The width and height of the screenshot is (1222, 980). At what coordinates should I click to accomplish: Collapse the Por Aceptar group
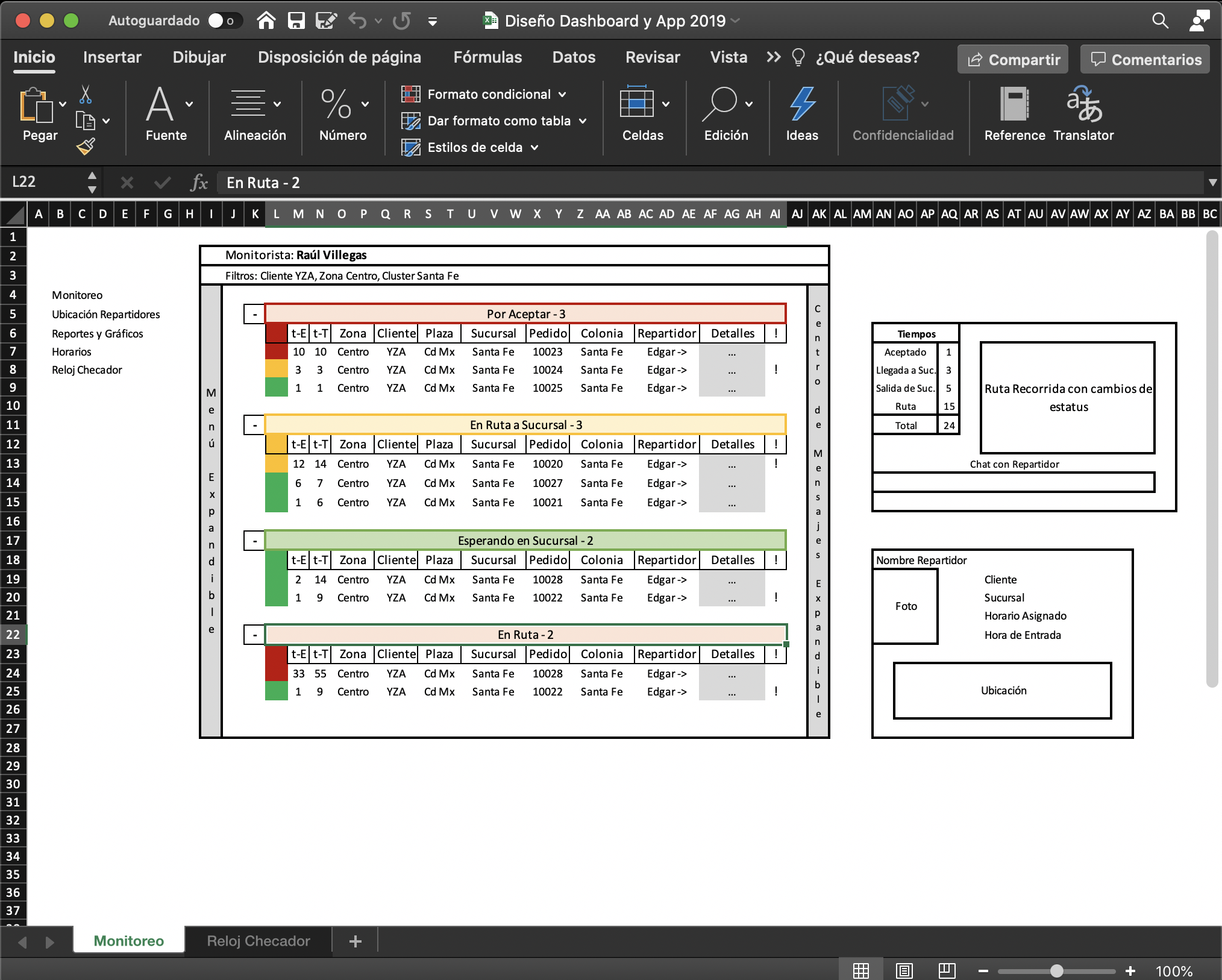254,314
